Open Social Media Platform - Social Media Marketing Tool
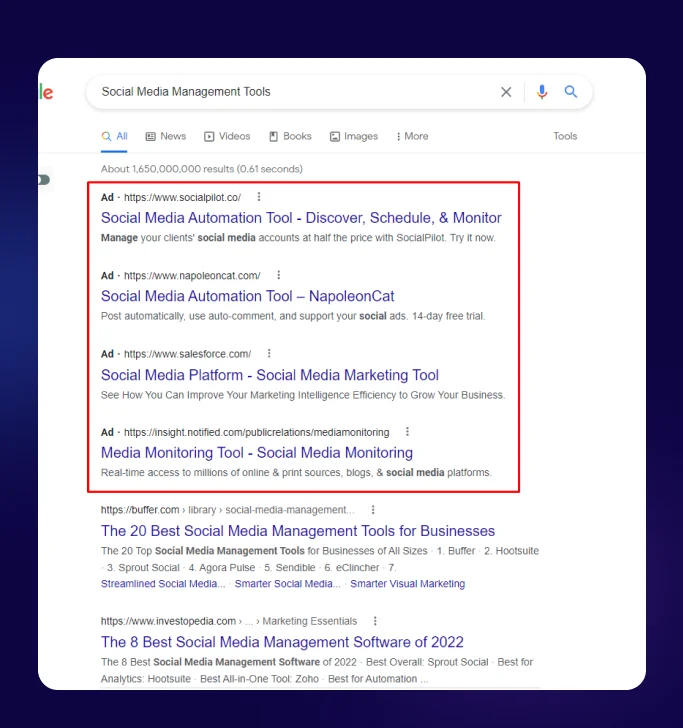683x728 pixels. 270,375
